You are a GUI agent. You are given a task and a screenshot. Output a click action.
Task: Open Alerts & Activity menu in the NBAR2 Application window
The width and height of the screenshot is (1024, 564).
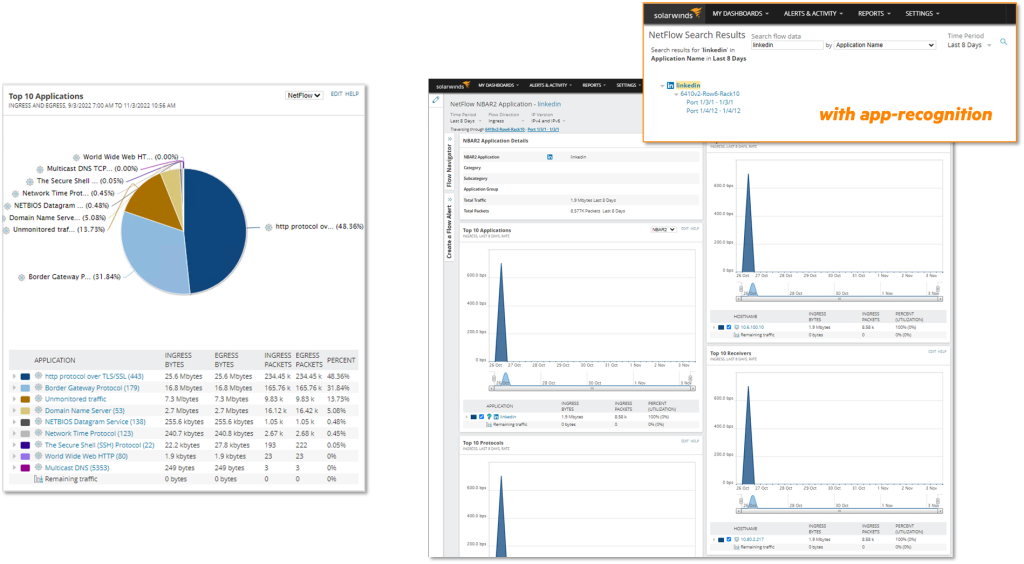551,86
